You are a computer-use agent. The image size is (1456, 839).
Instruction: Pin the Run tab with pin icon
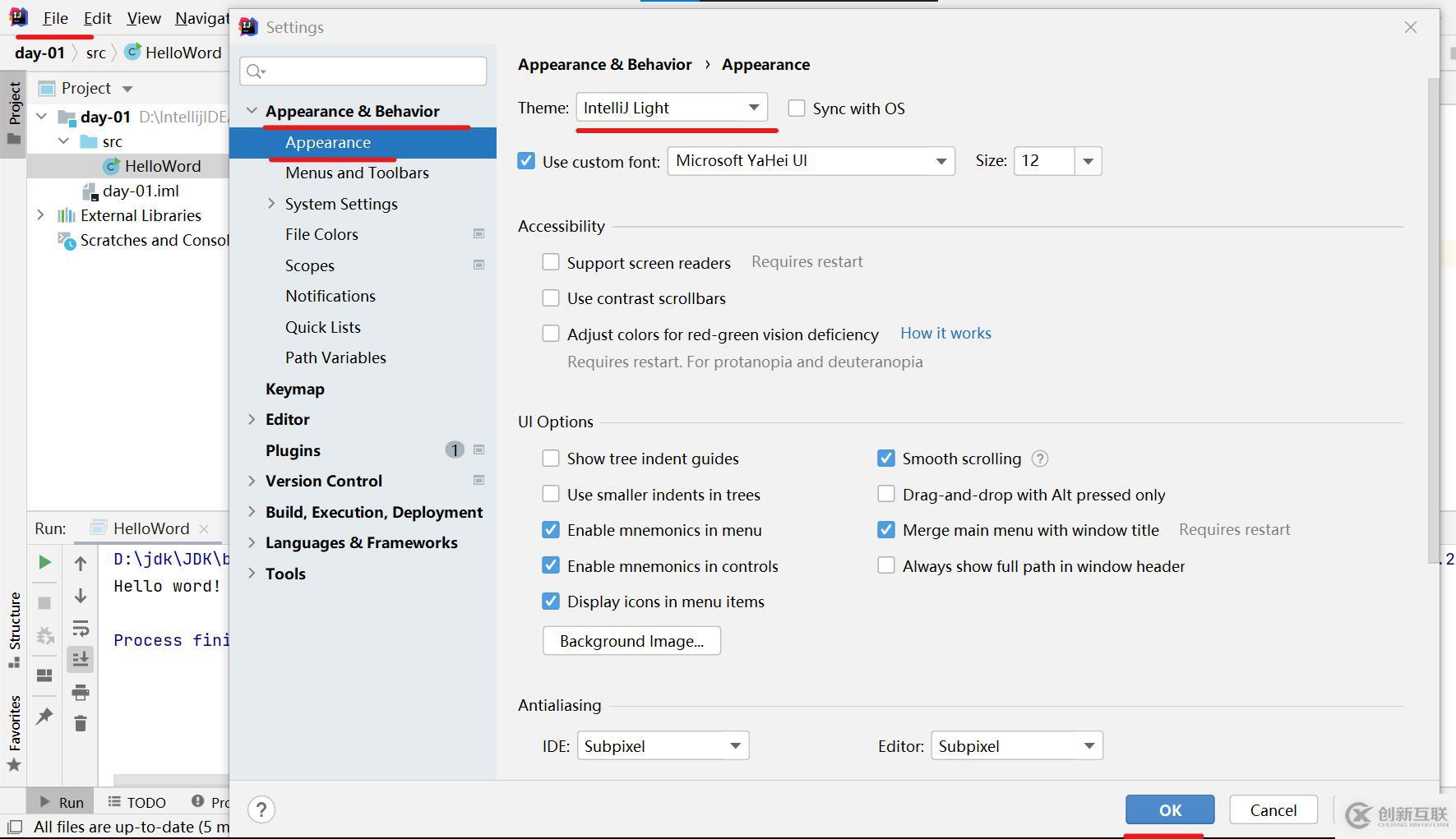(44, 716)
